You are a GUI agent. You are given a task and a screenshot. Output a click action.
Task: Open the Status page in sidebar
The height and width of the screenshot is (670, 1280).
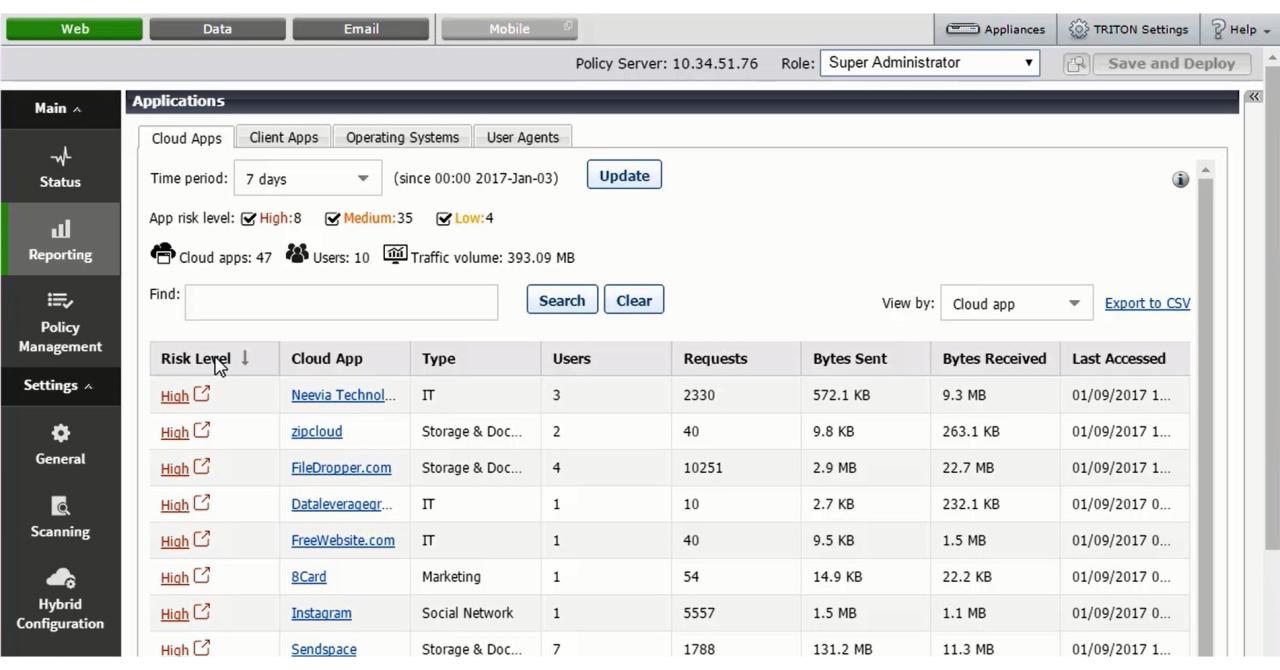tap(60, 168)
